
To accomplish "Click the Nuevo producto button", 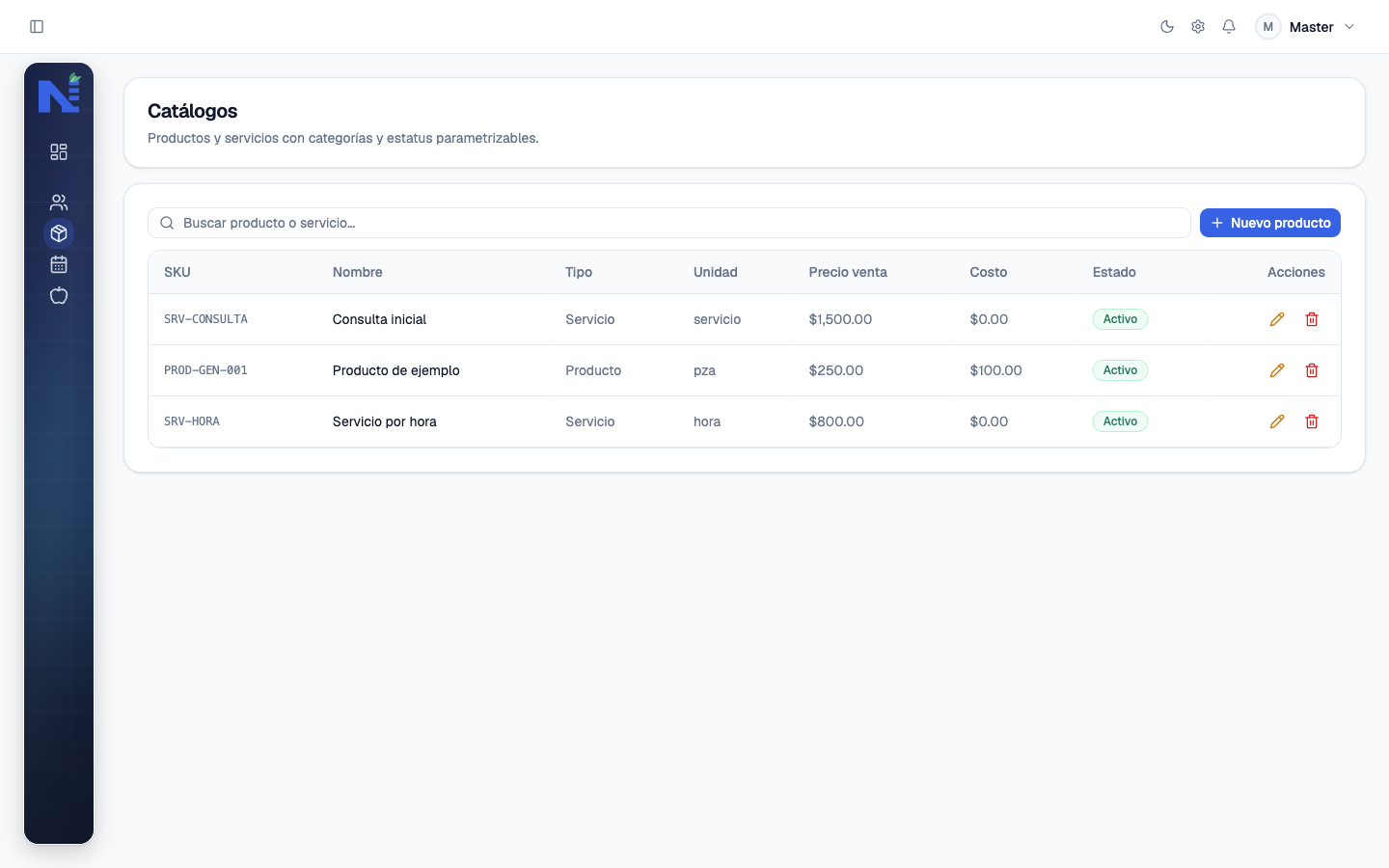I will click(x=1270, y=223).
